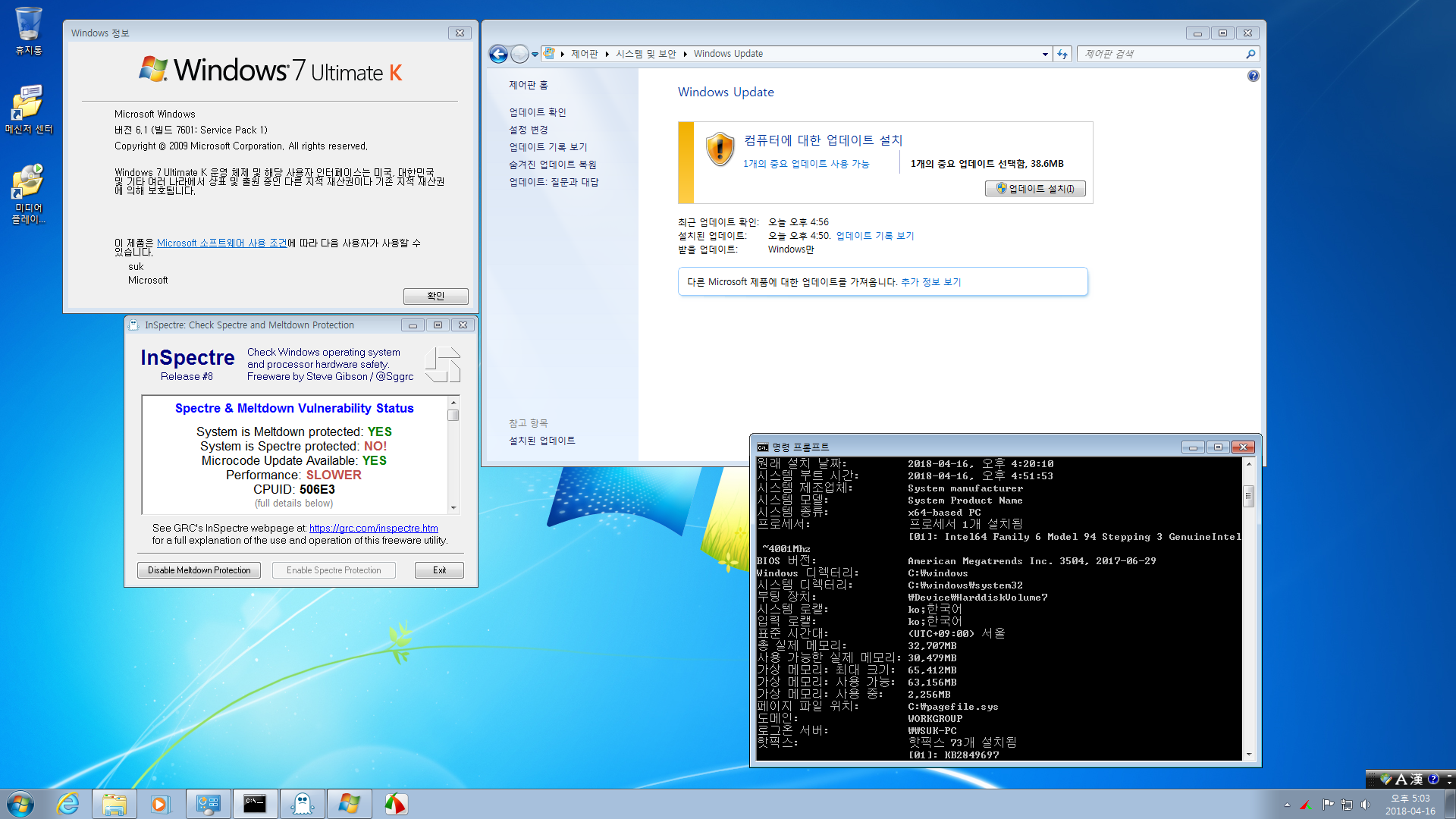
Task: Expand breadcrumb arrow after 시스템 및 보안
Action: click(685, 54)
